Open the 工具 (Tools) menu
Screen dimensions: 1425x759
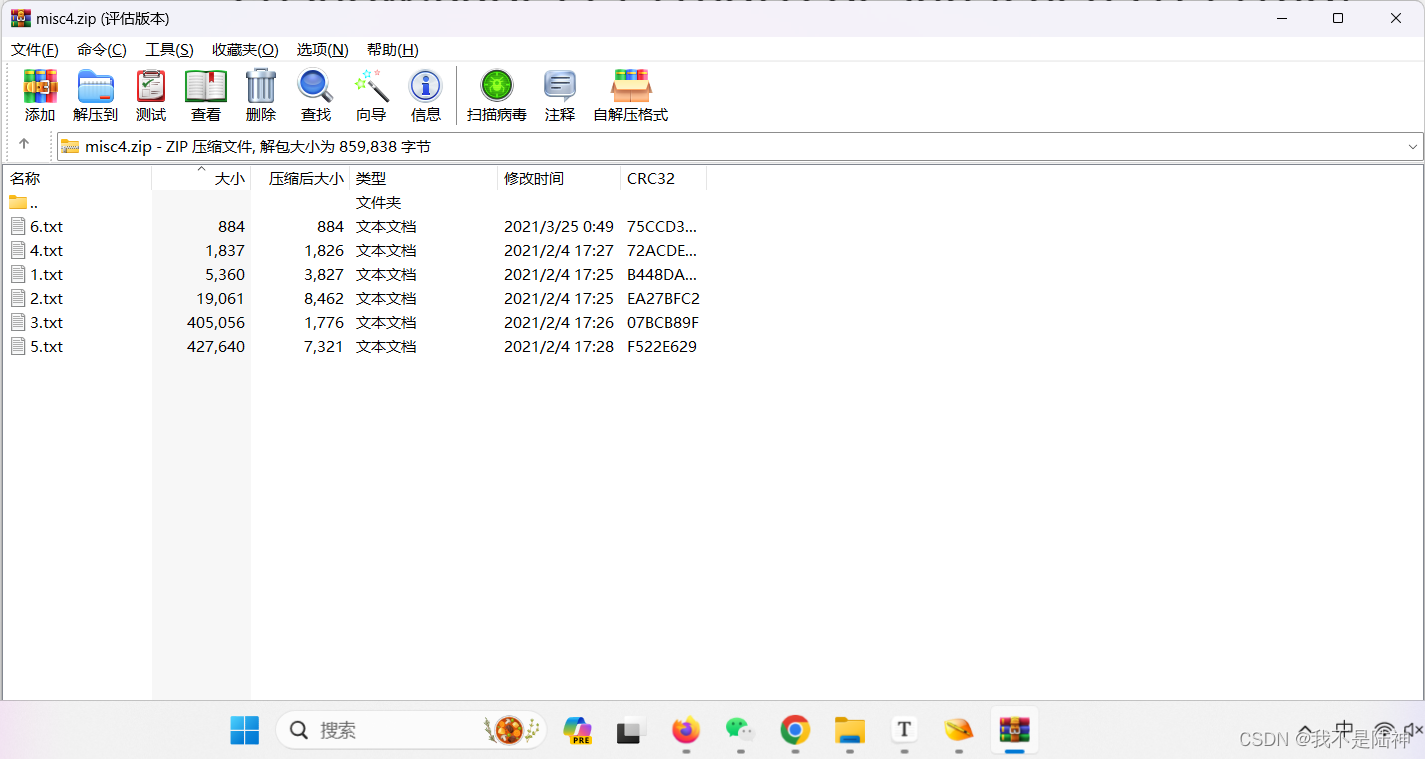pyautogui.click(x=168, y=49)
